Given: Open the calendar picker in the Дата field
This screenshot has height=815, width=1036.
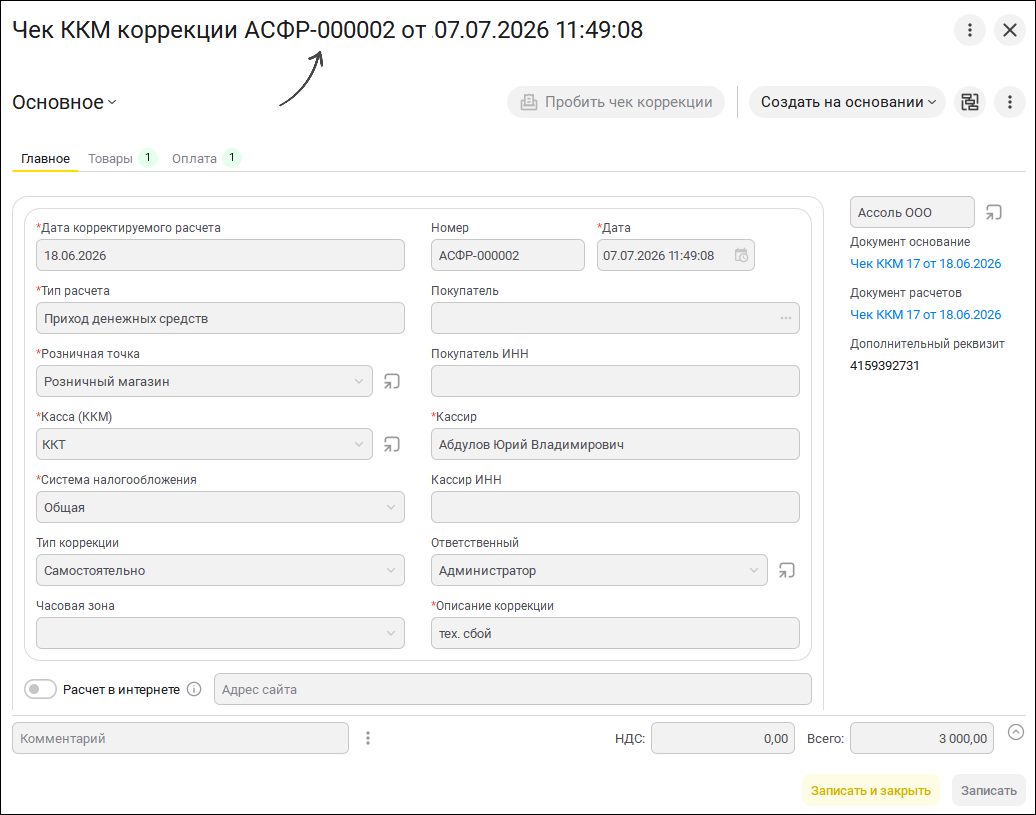Looking at the screenshot, I should click(741, 255).
